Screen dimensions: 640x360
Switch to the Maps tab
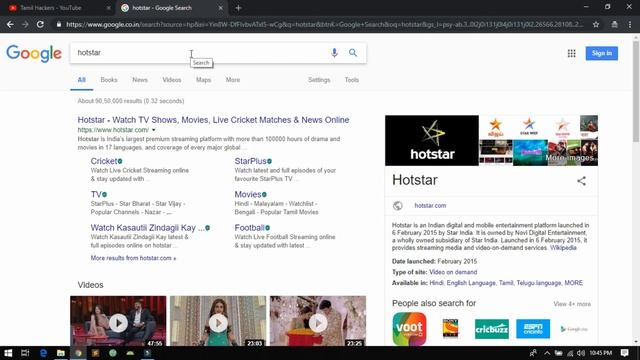203,80
